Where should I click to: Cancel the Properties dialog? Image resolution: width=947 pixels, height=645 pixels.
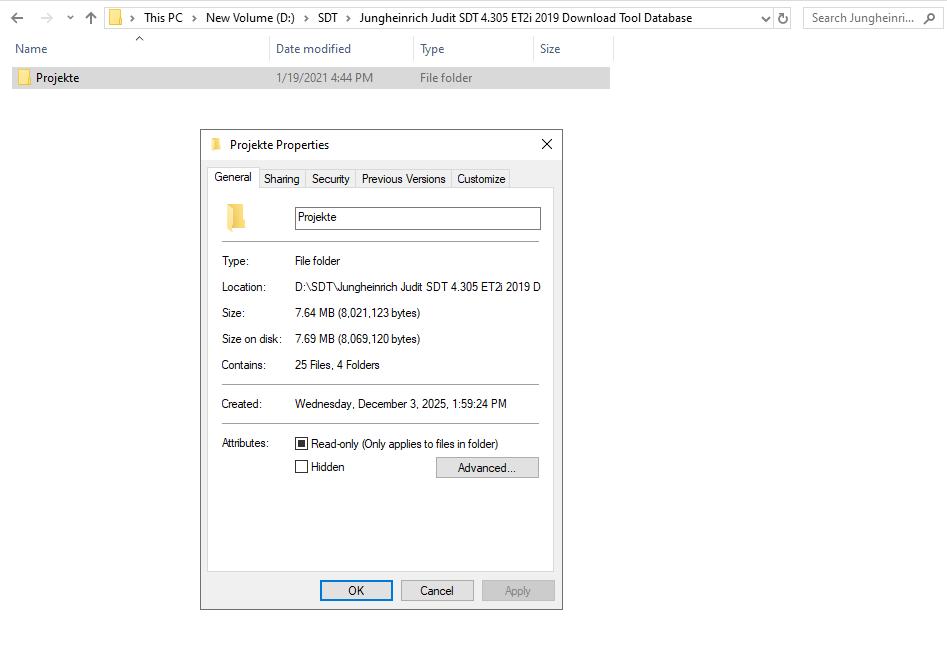click(437, 591)
